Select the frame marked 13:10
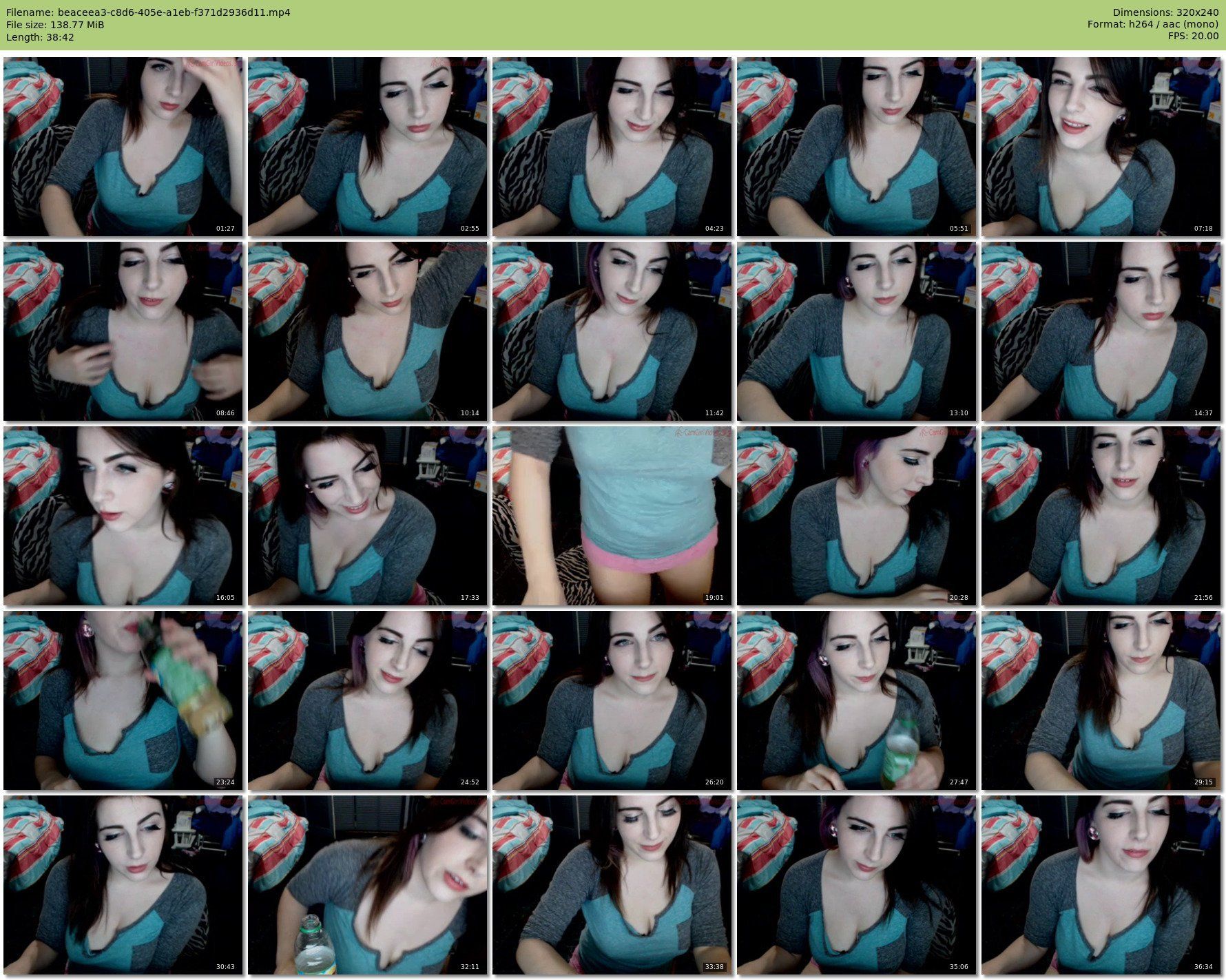1226x980 pixels. coord(856,331)
